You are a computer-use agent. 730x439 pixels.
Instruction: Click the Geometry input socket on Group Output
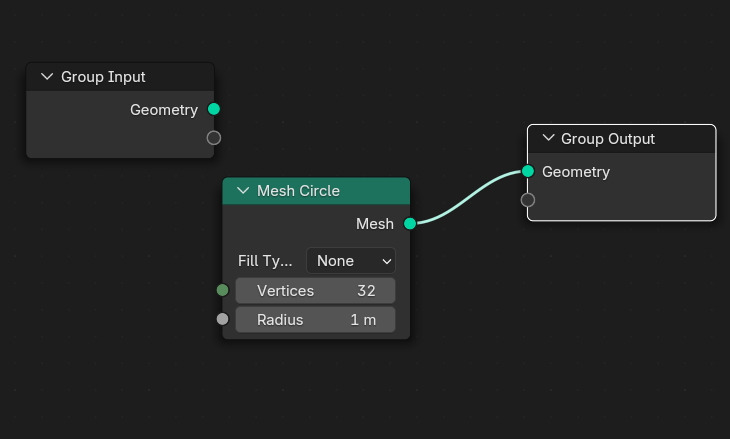coord(527,171)
